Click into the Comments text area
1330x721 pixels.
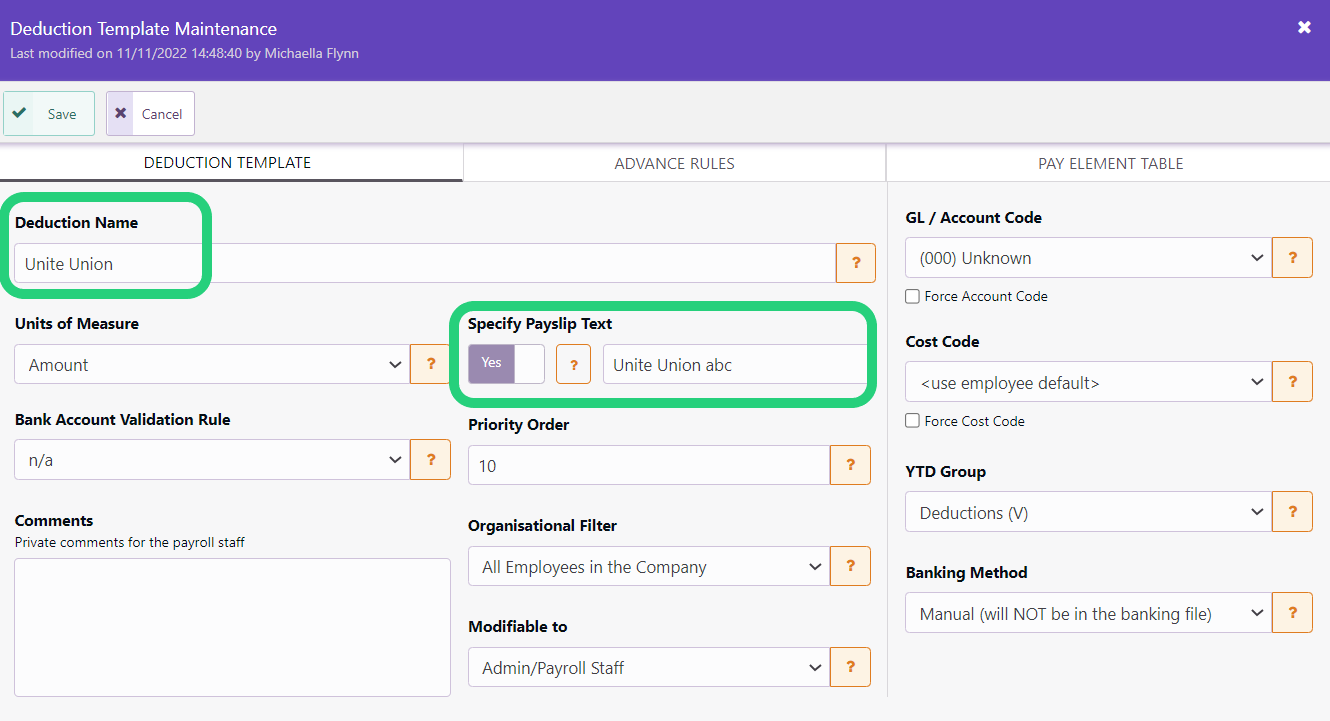click(232, 627)
